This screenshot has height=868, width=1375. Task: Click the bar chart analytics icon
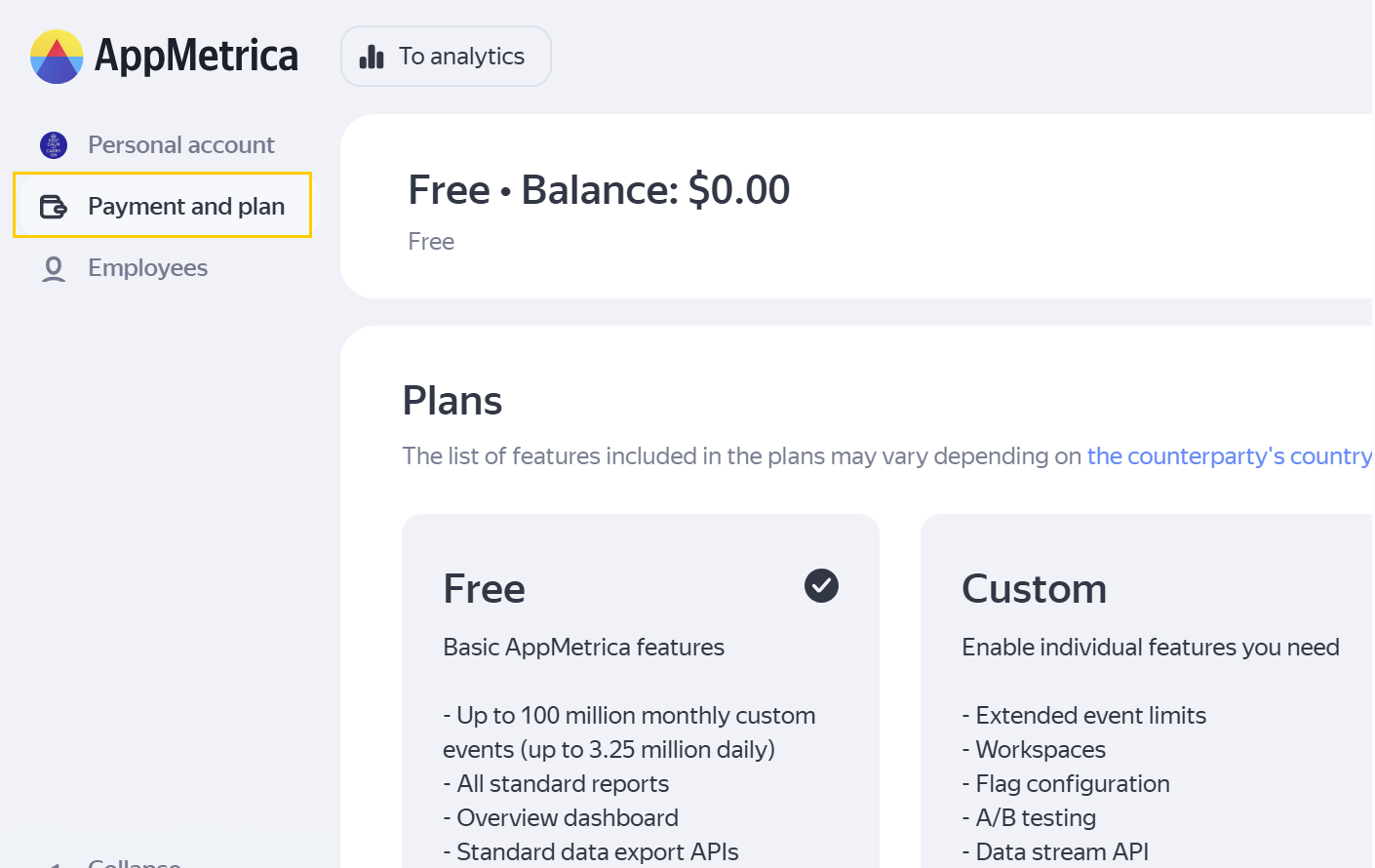coord(372,57)
